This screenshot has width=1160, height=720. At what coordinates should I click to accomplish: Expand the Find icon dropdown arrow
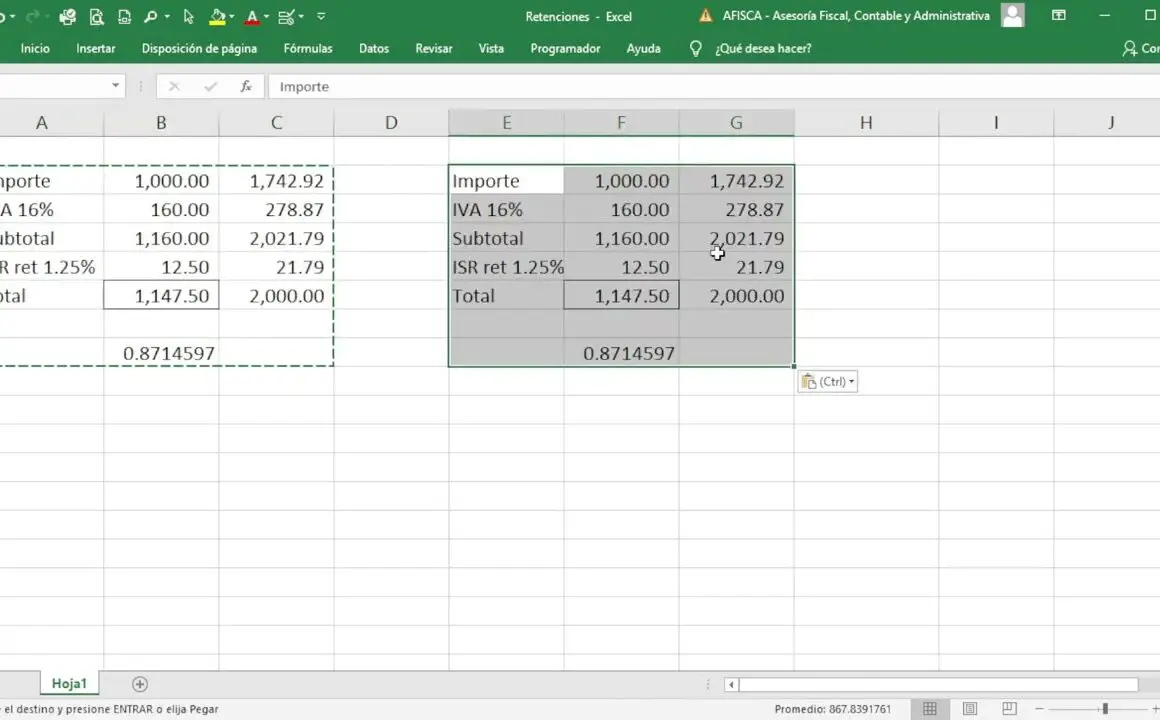167,16
